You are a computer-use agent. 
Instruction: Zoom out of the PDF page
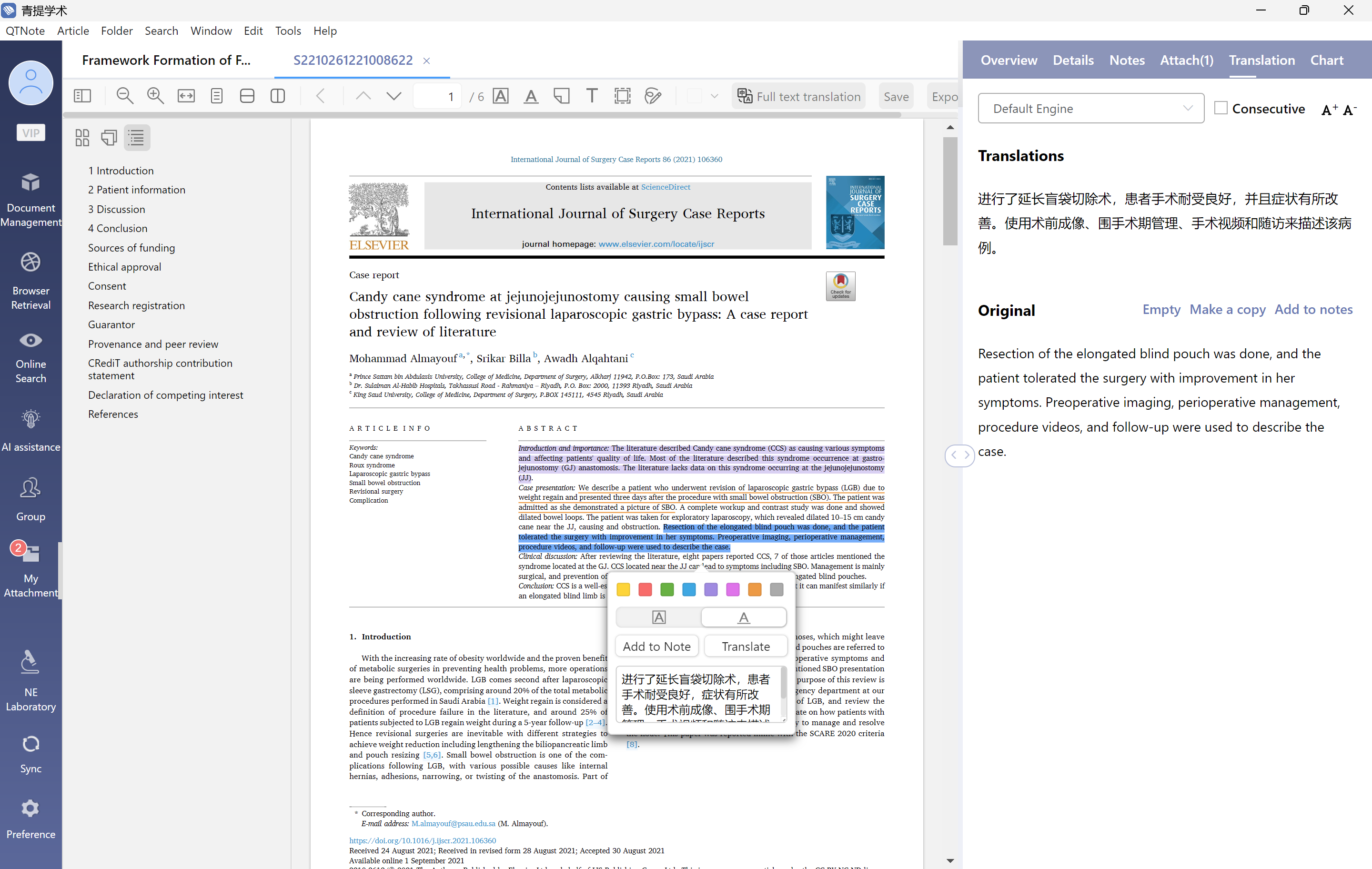(125, 96)
